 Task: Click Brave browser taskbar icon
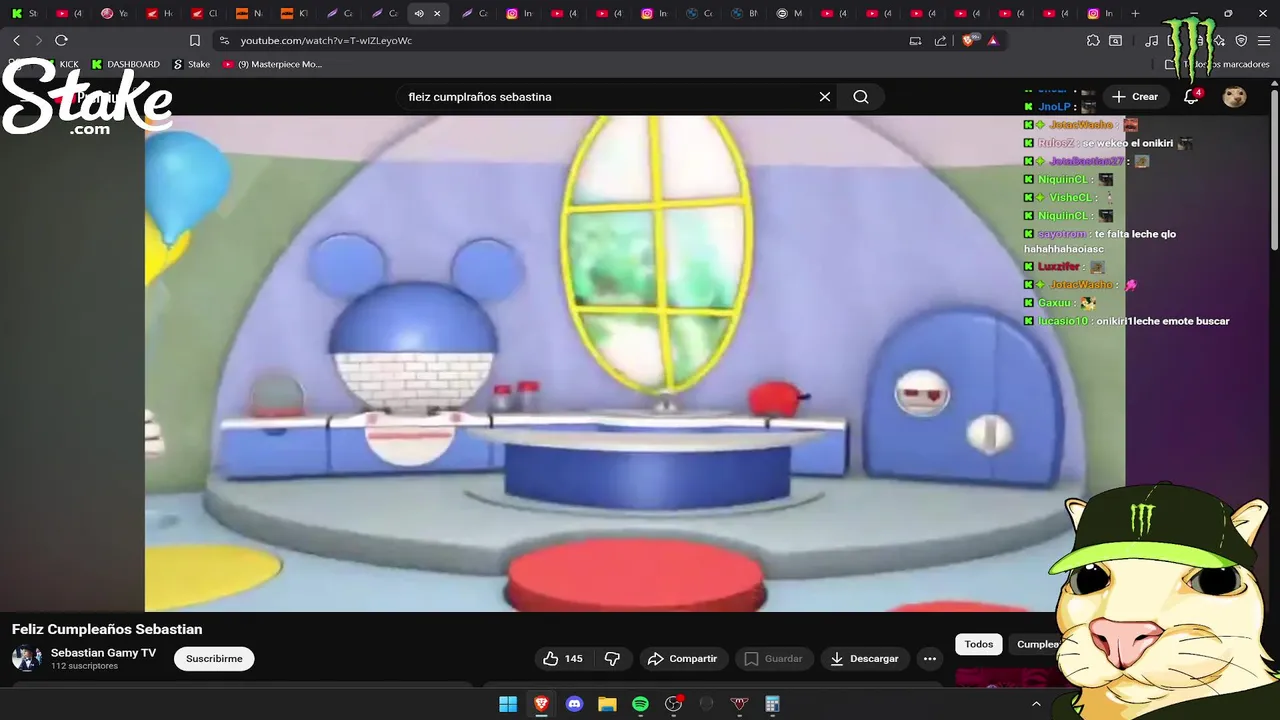[541, 704]
